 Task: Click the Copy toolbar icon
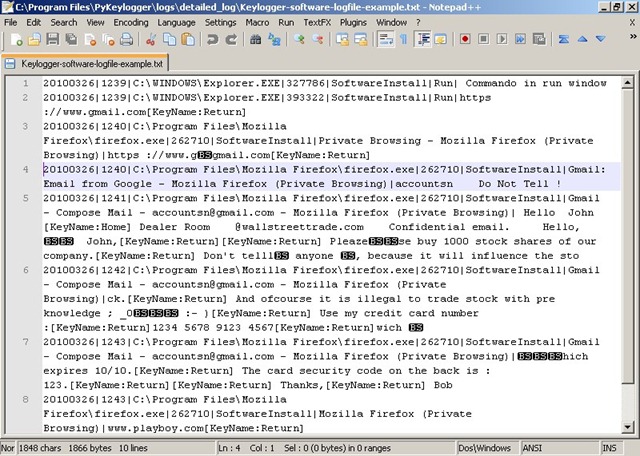point(169,40)
